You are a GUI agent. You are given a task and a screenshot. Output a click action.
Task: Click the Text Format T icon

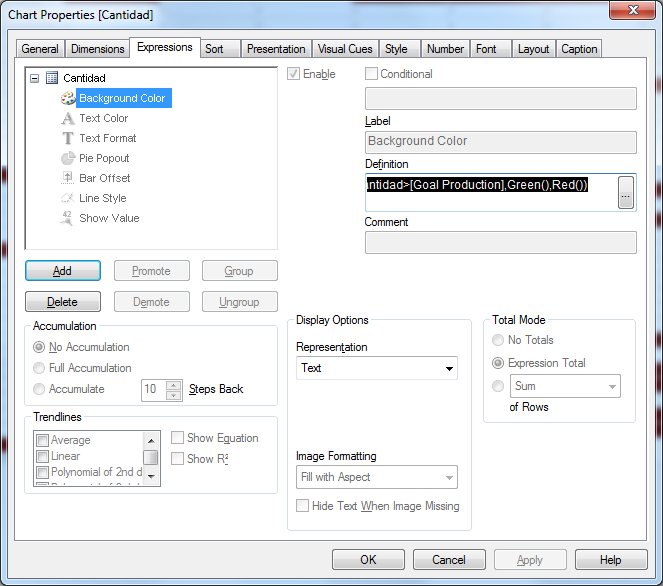coord(68,138)
